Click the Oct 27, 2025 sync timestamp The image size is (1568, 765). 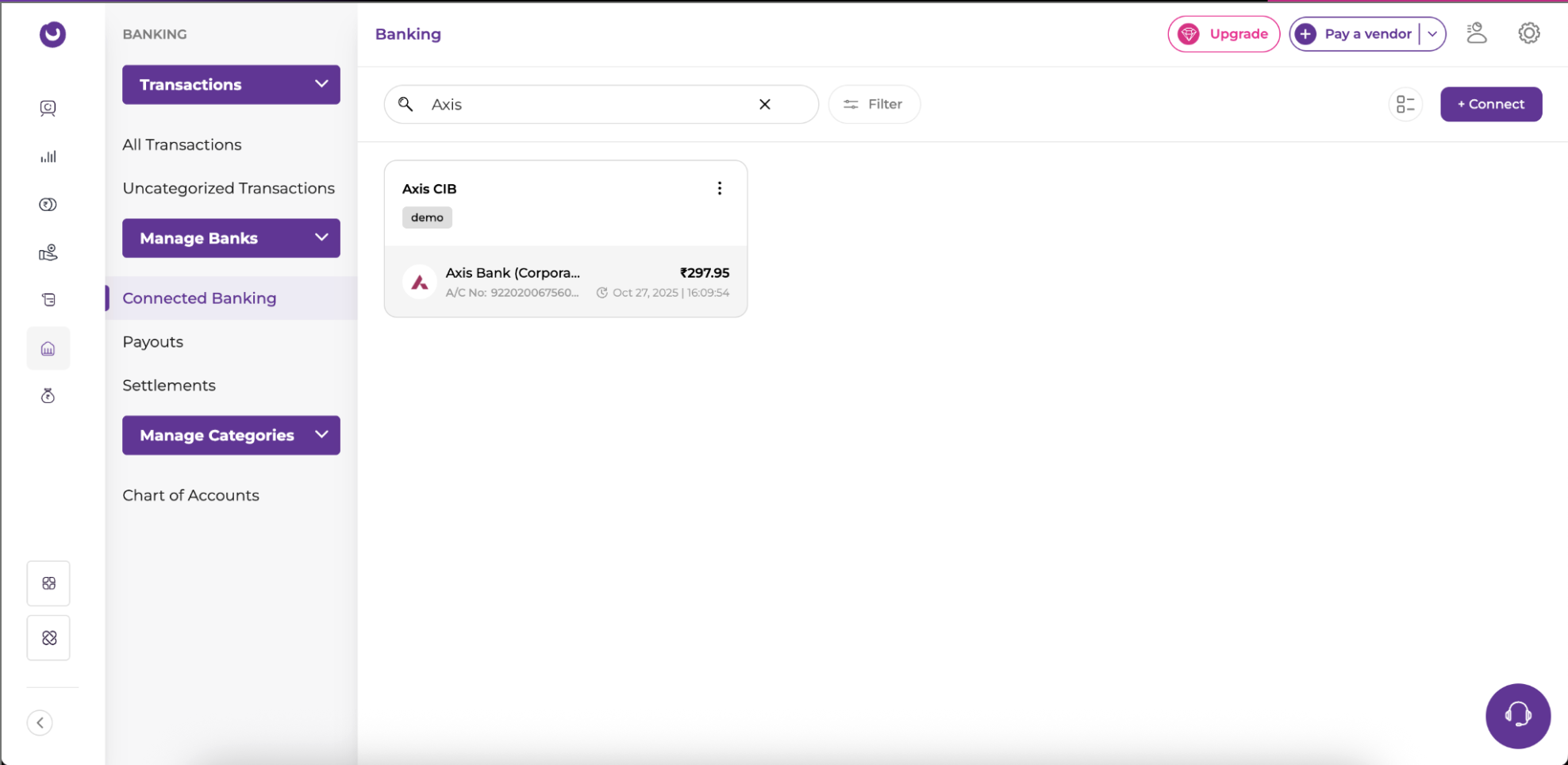(x=663, y=293)
